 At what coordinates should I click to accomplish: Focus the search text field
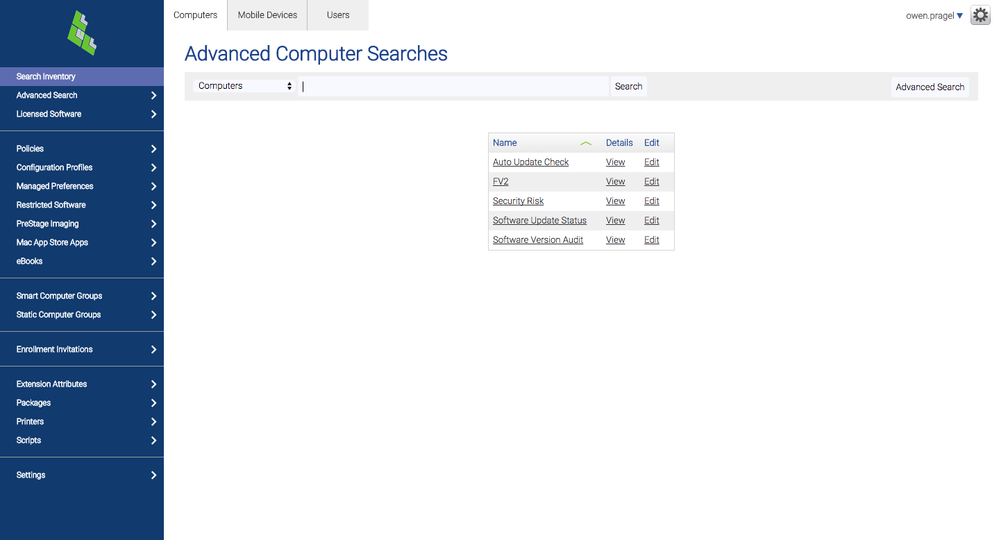click(x=453, y=86)
